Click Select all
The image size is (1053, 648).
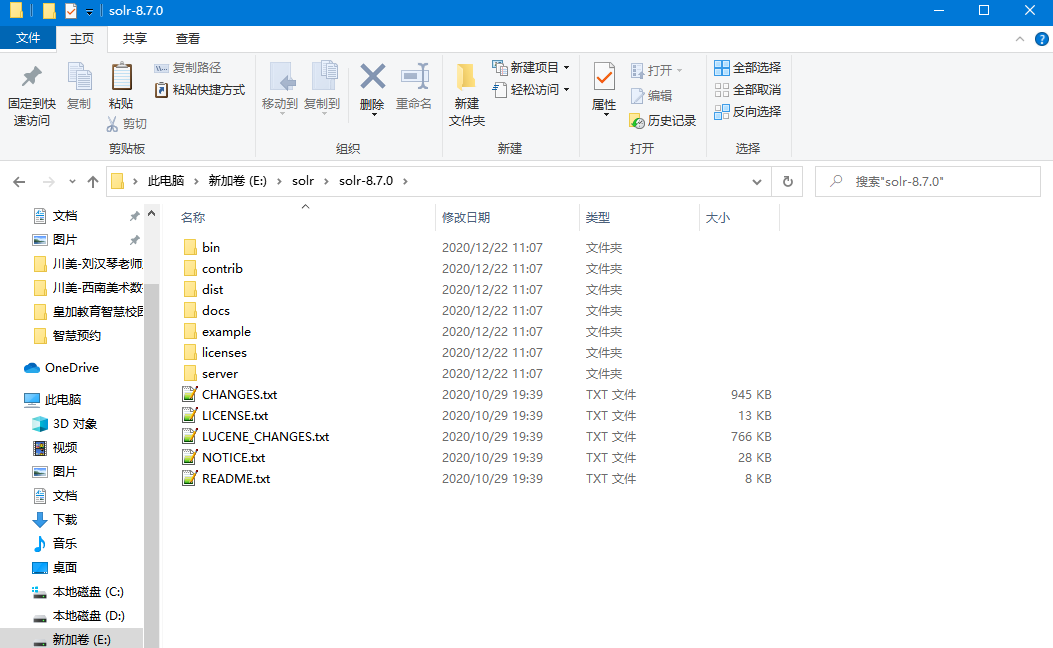tap(747, 67)
